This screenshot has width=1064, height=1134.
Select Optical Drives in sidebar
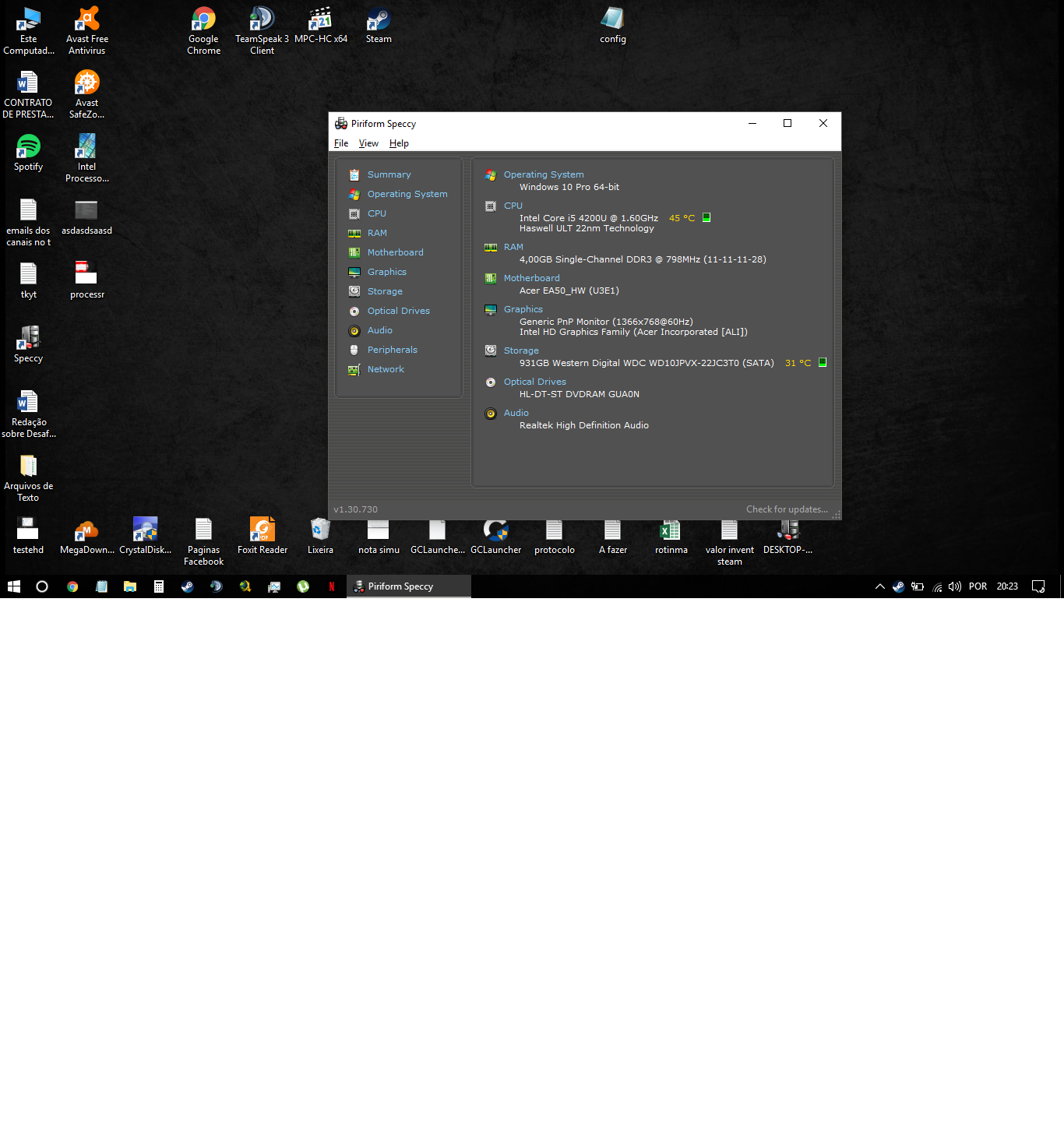pos(399,311)
